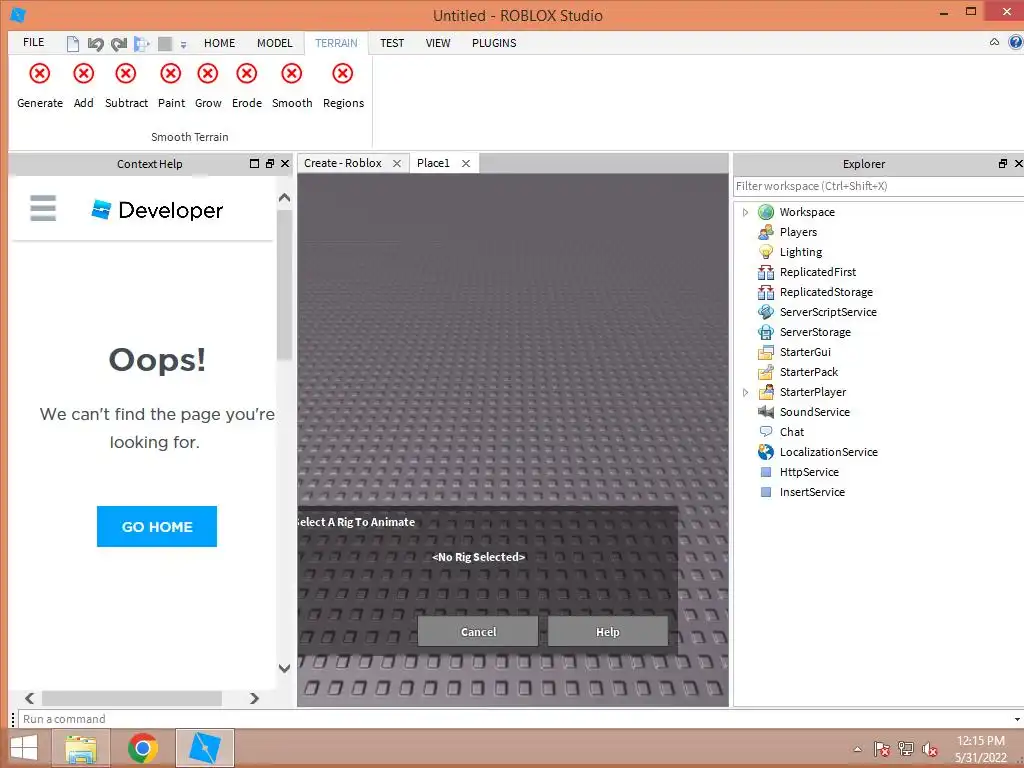Switch to the VIEW ribbon tab
Image resolution: width=1024 pixels, height=768 pixels.
click(438, 43)
